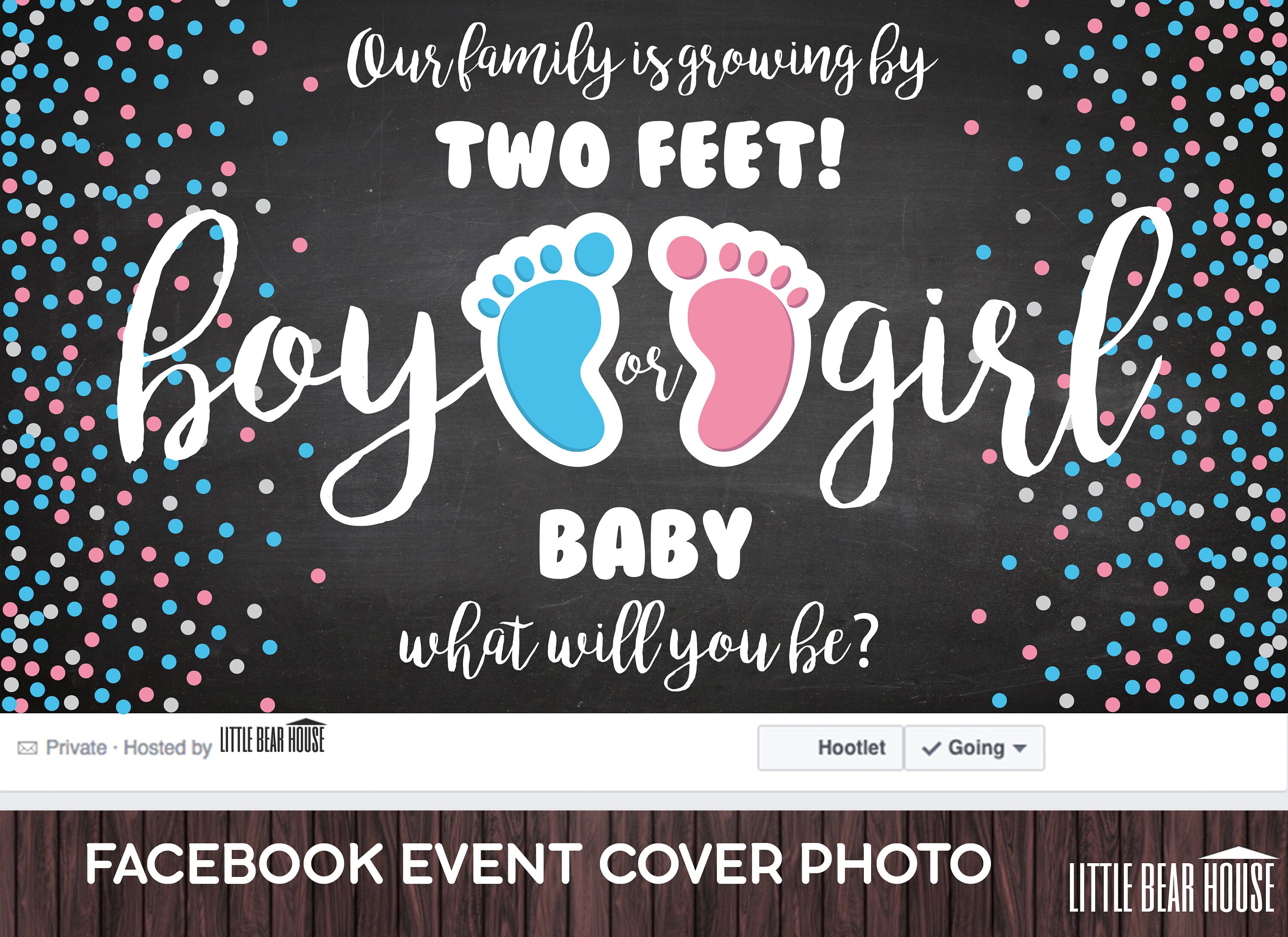The height and width of the screenshot is (937, 1288).
Task: Click the envelope icon beside Private
Action: click(x=27, y=748)
